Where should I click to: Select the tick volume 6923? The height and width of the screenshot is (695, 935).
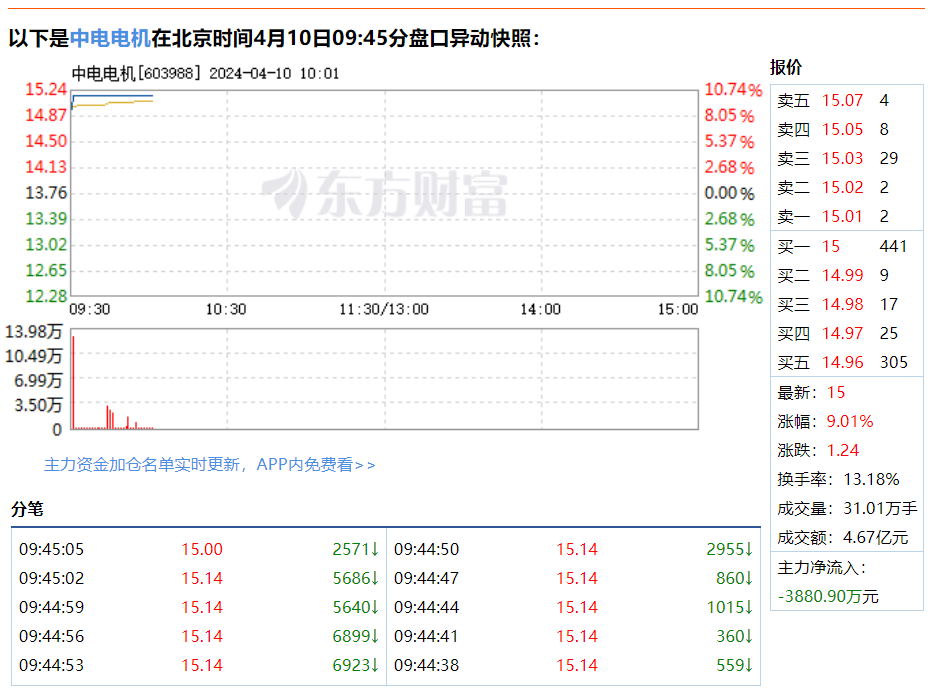click(355, 665)
